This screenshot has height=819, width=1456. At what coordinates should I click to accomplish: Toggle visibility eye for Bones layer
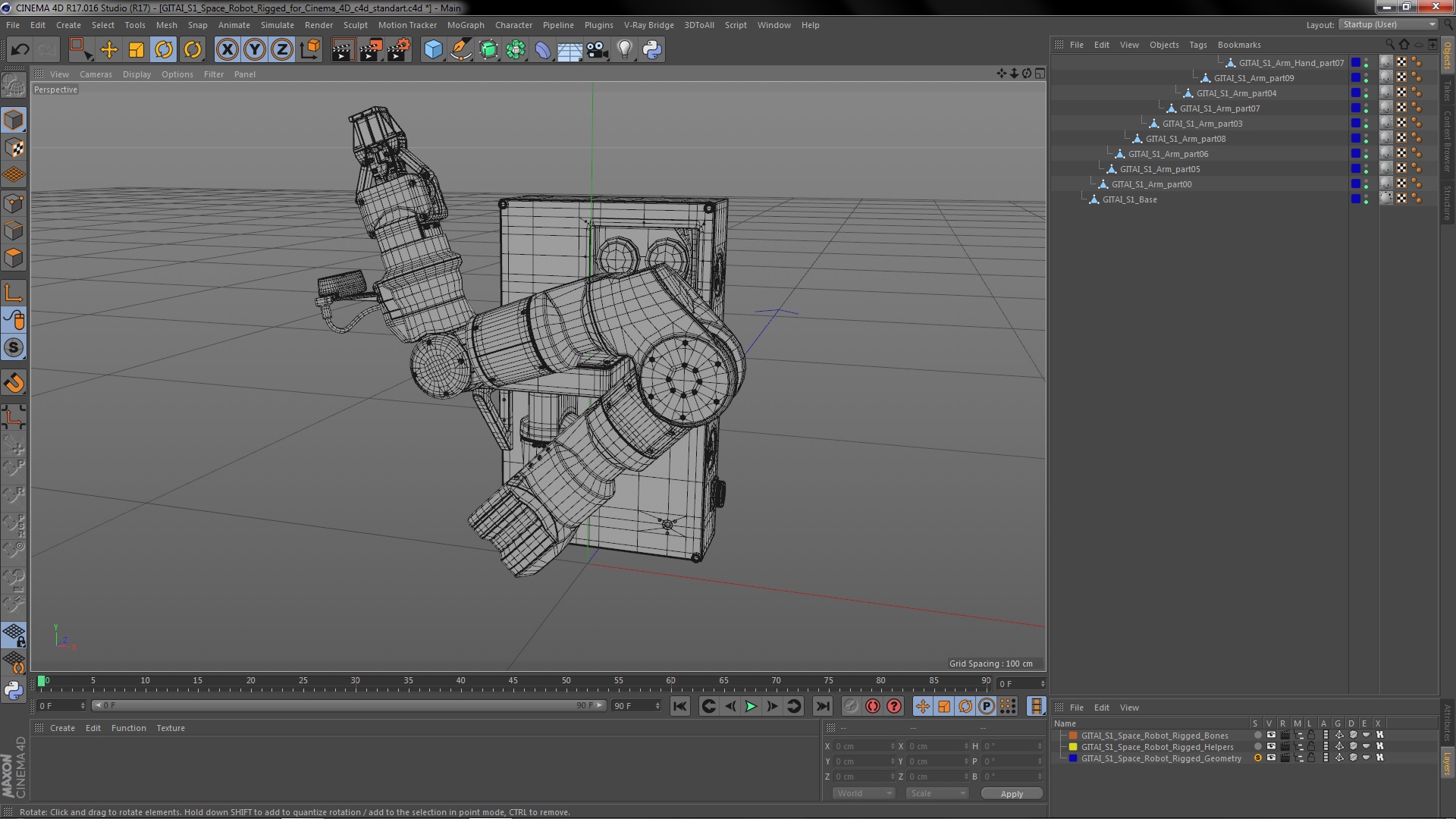coord(1271,735)
